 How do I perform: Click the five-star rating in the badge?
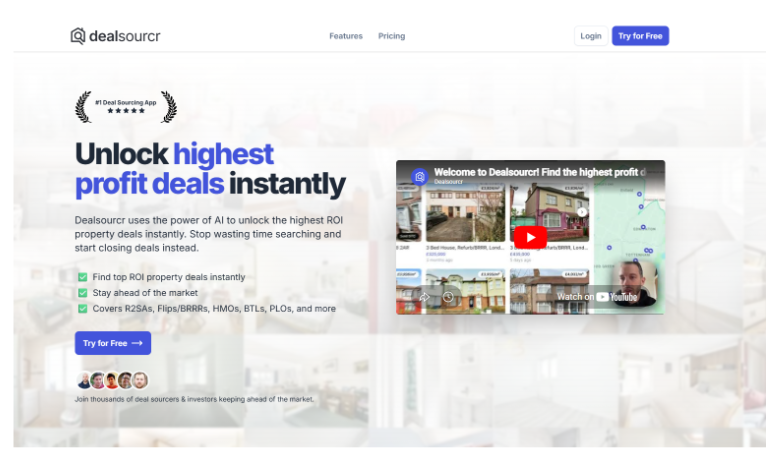(126, 111)
